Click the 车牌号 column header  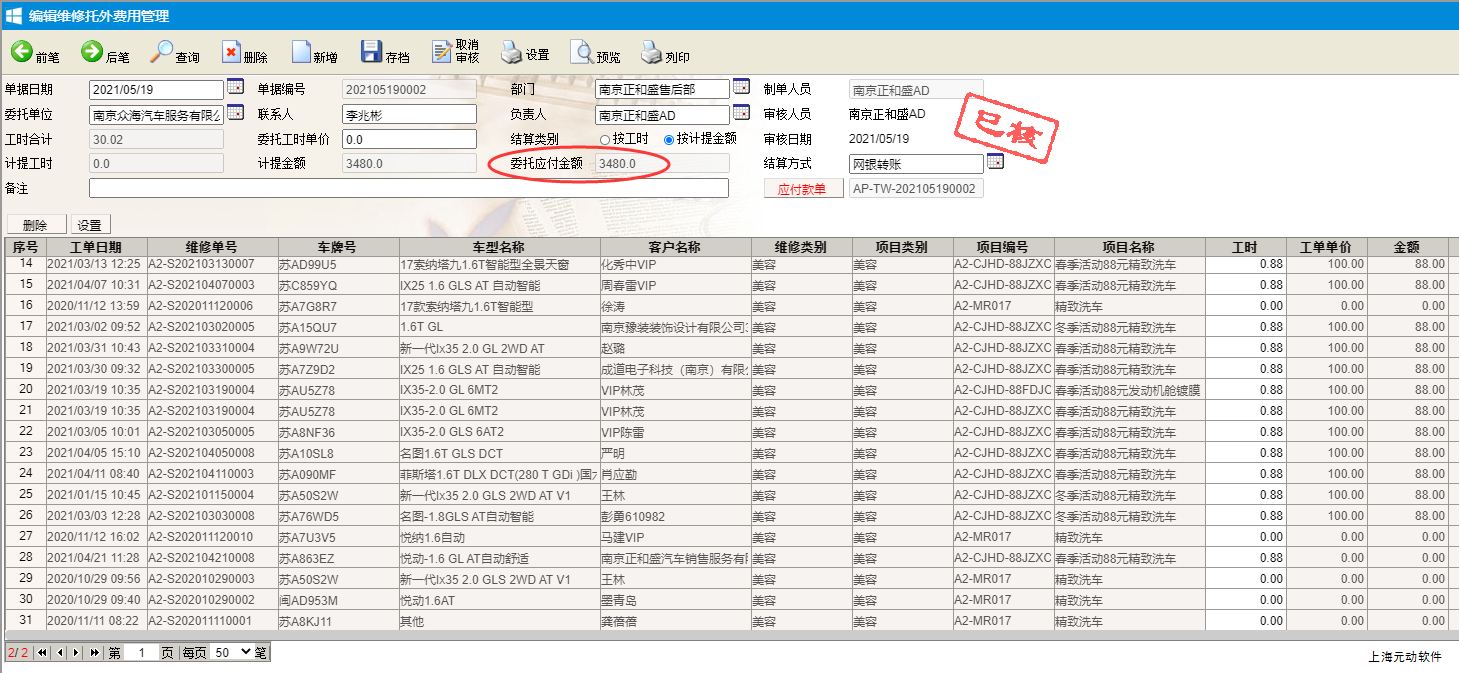[337, 247]
